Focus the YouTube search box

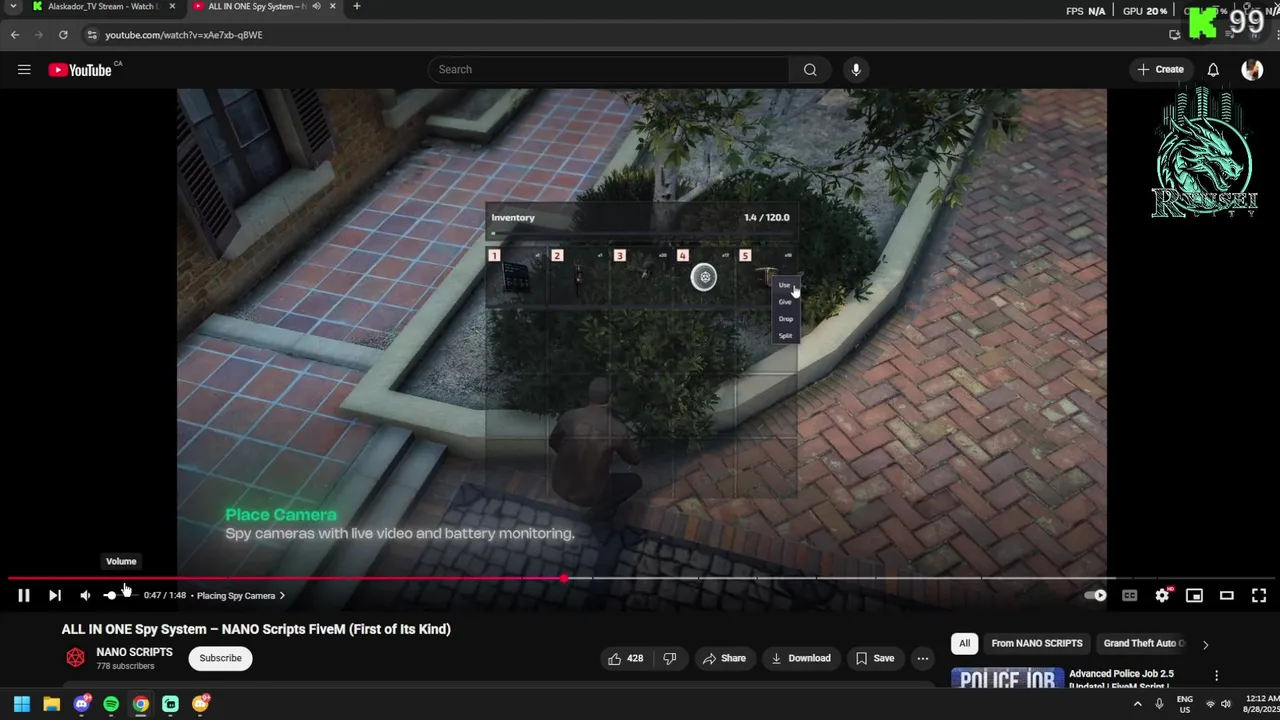608,69
